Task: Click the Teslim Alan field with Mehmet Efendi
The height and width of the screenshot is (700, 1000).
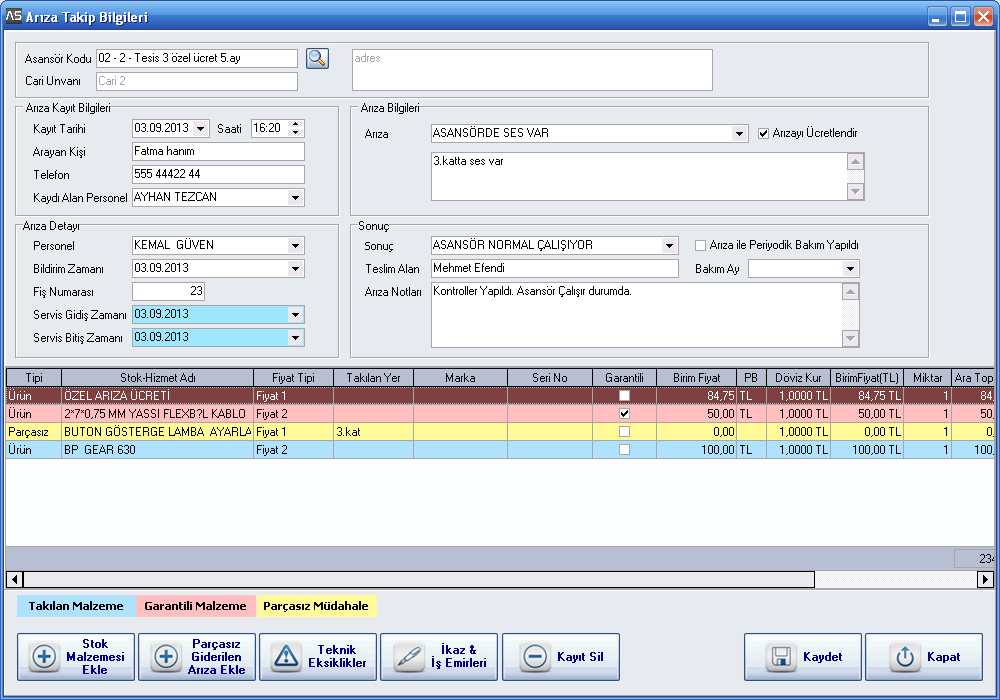Action: pos(555,268)
